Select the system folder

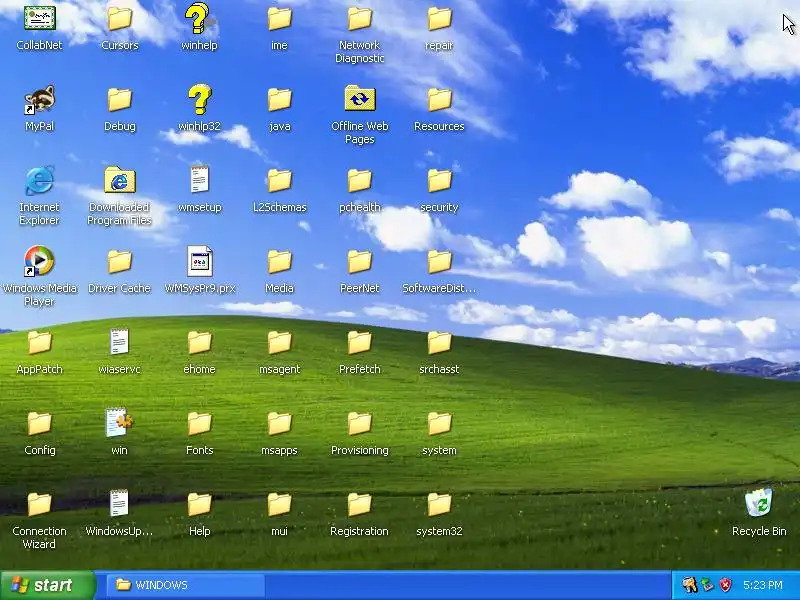point(439,423)
